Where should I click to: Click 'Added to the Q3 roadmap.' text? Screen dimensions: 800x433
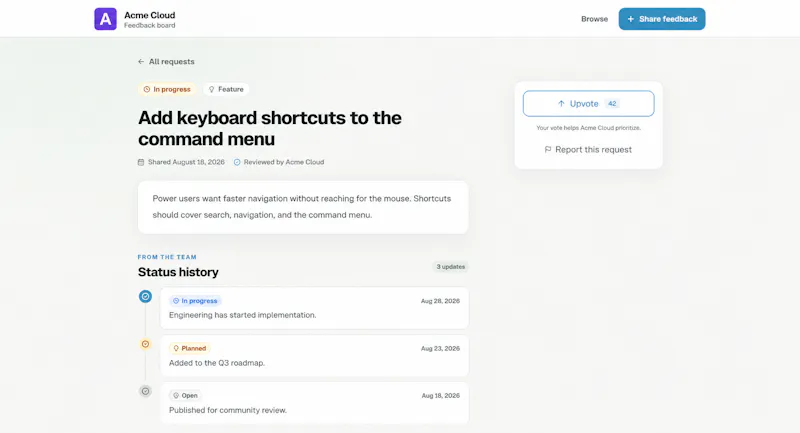tap(217, 363)
